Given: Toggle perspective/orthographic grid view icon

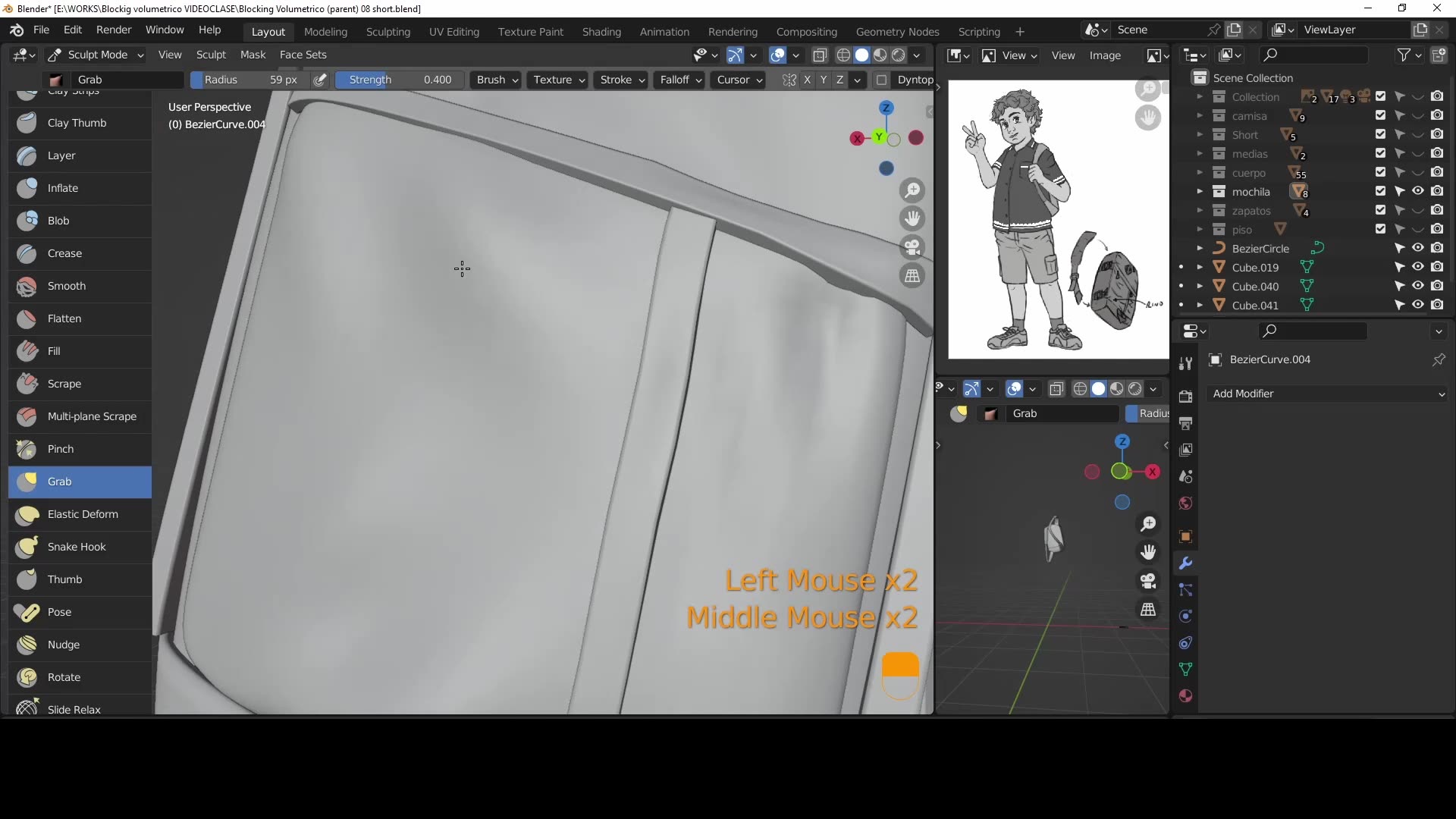Looking at the screenshot, I should (x=912, y=276).
